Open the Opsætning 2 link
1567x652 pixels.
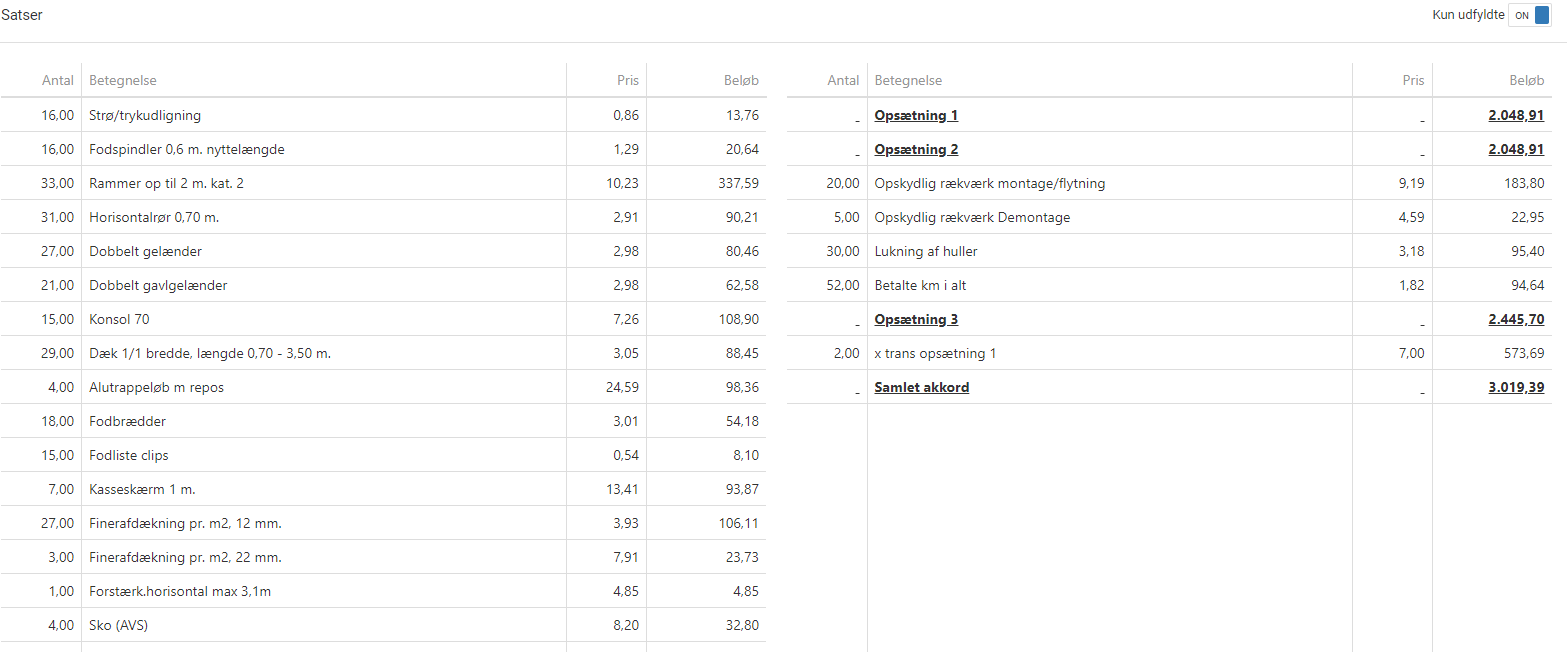click(916, 150)
